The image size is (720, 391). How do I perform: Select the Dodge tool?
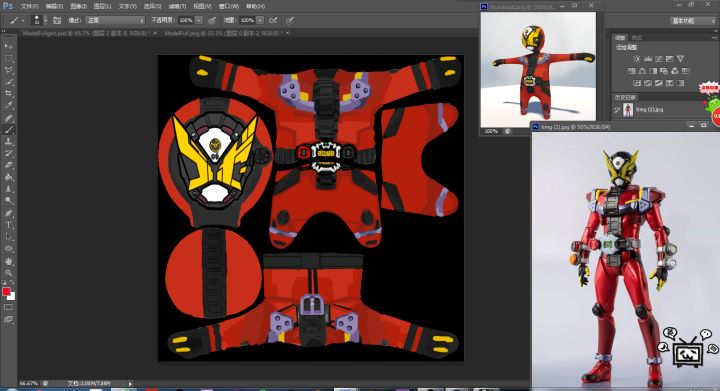click(x=8, y=201)
